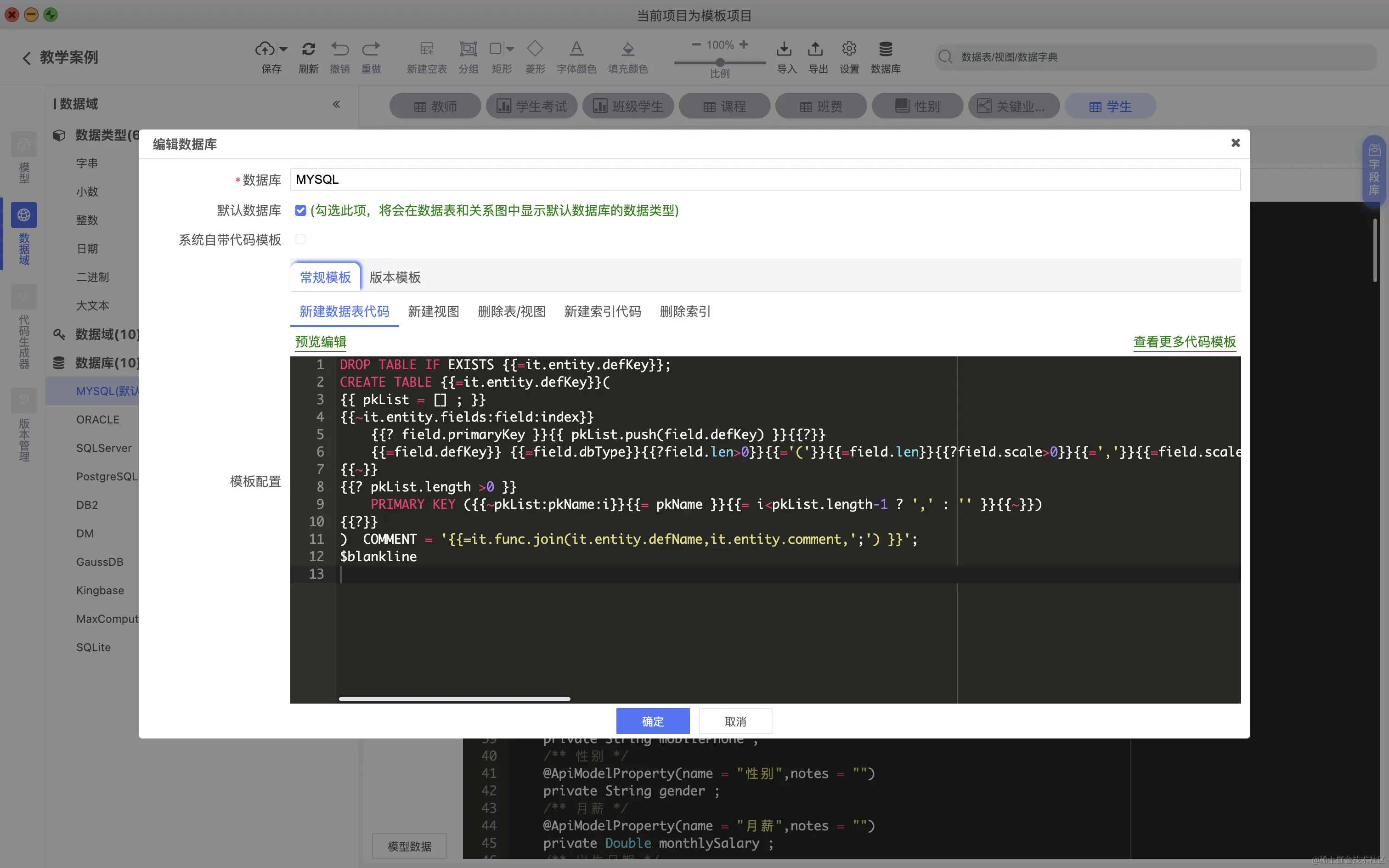The width and height of the screenshot is (1389, 868).
Task: Enable the system built-in code template checkbox
Action: [x=300, y=239]
